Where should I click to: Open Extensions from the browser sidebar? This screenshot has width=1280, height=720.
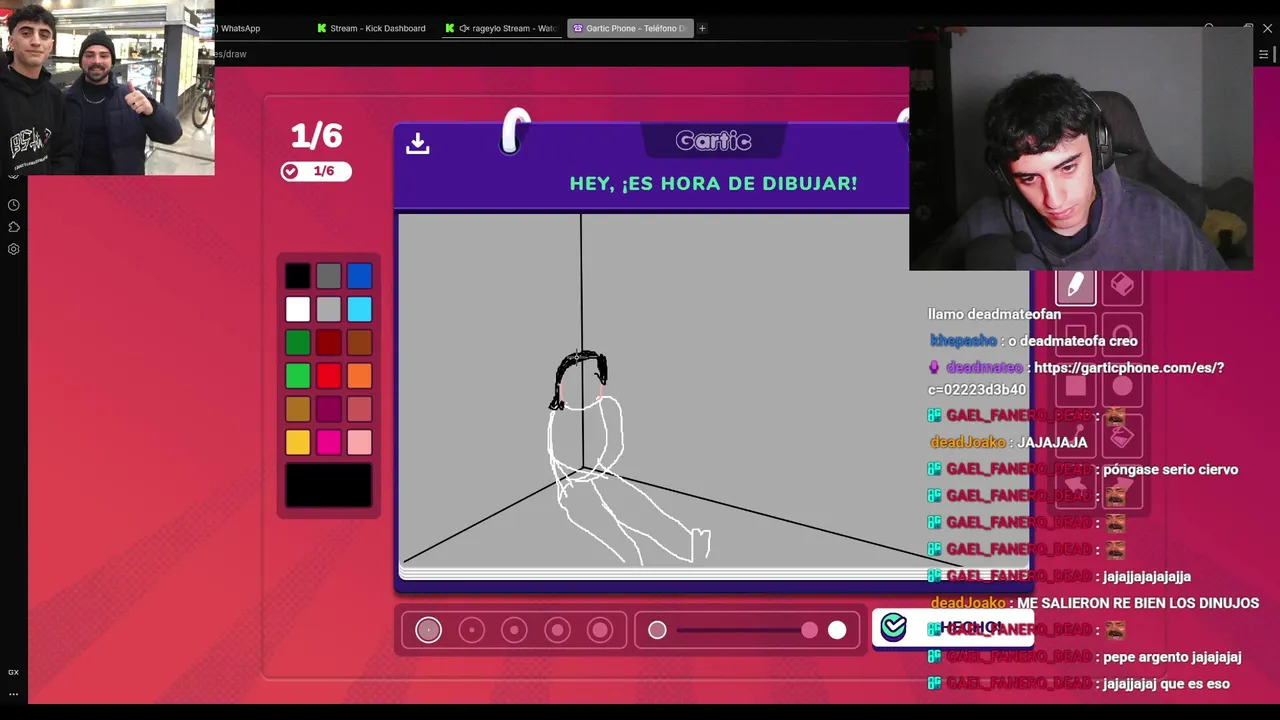click(x=14, y=227)
